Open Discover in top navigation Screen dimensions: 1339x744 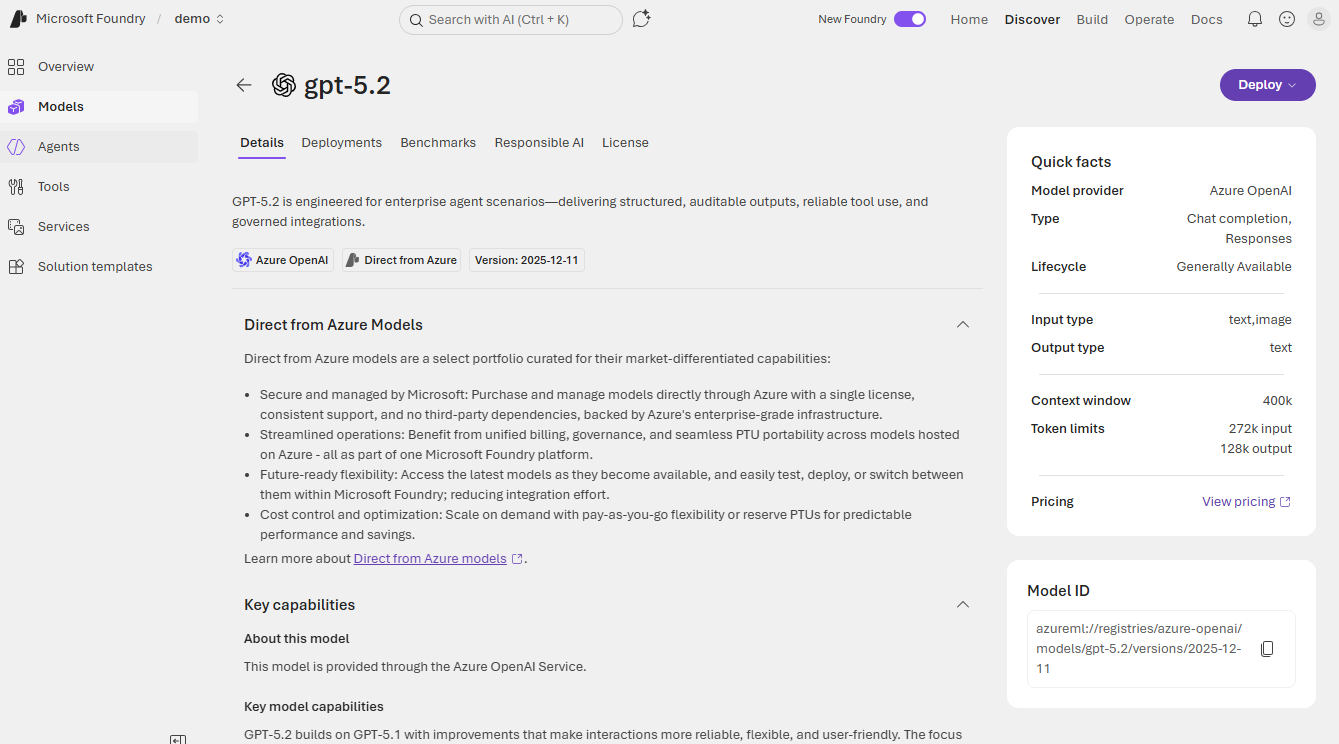pos(1032,19)
